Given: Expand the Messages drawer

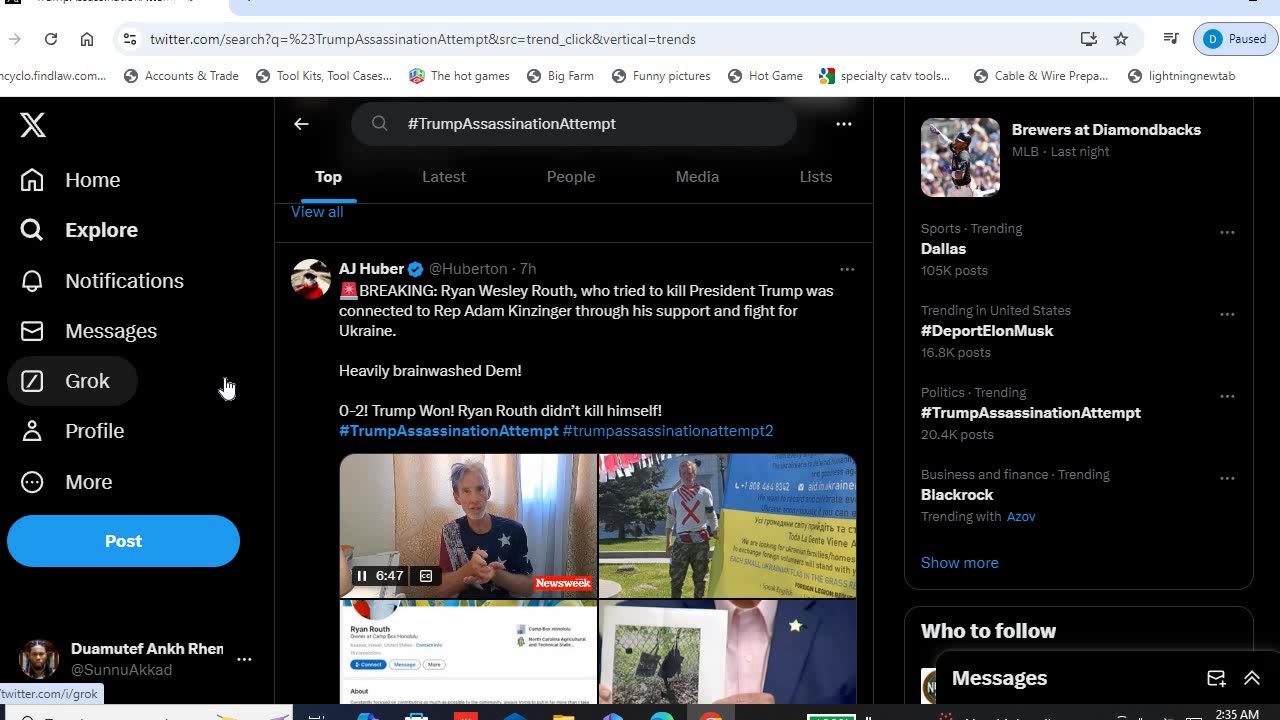Looking at the screenshot, I should tap(1252, 678).
